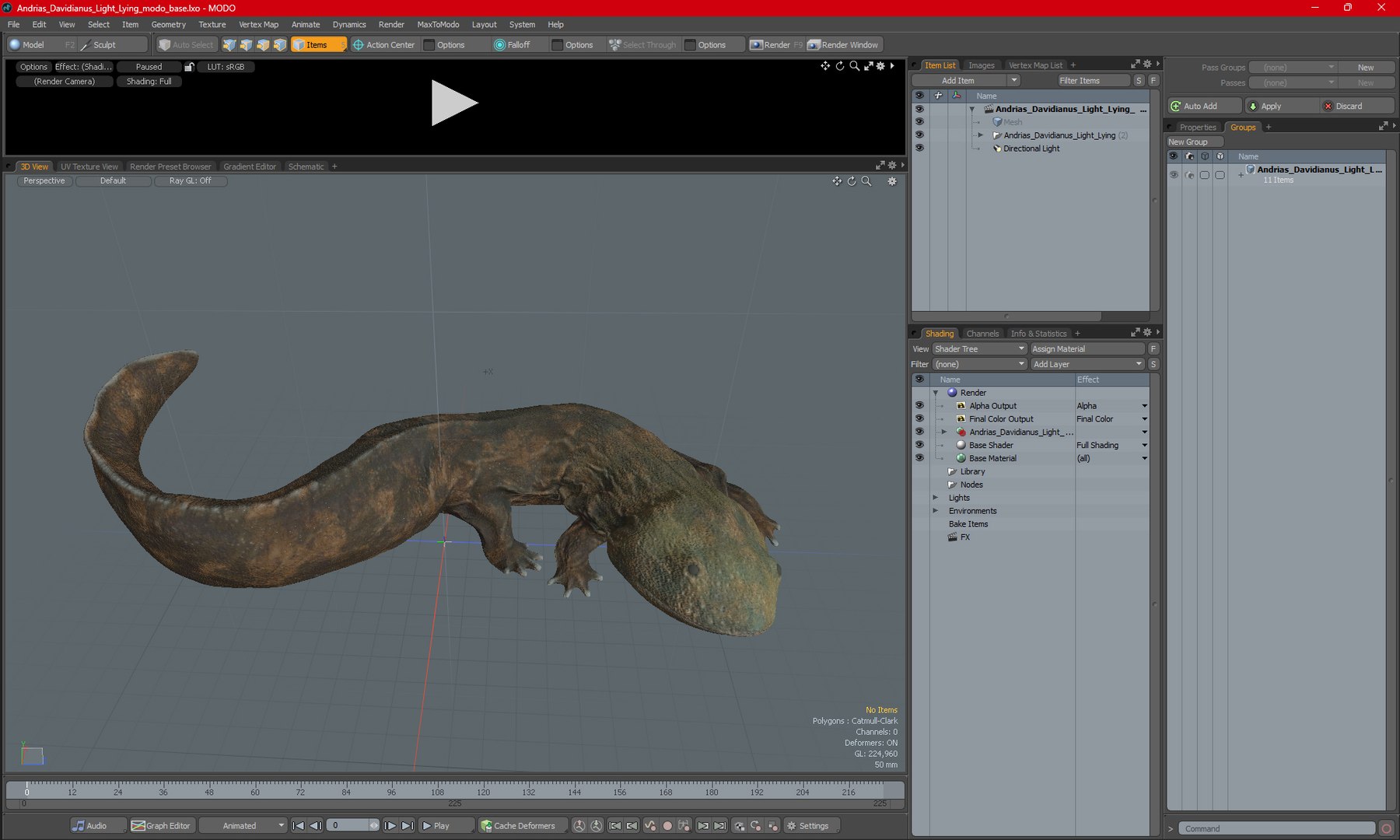This screenshot has width=1400, height=840.
Task: Switch to UV Texture View tab
Action: [89, 166]
